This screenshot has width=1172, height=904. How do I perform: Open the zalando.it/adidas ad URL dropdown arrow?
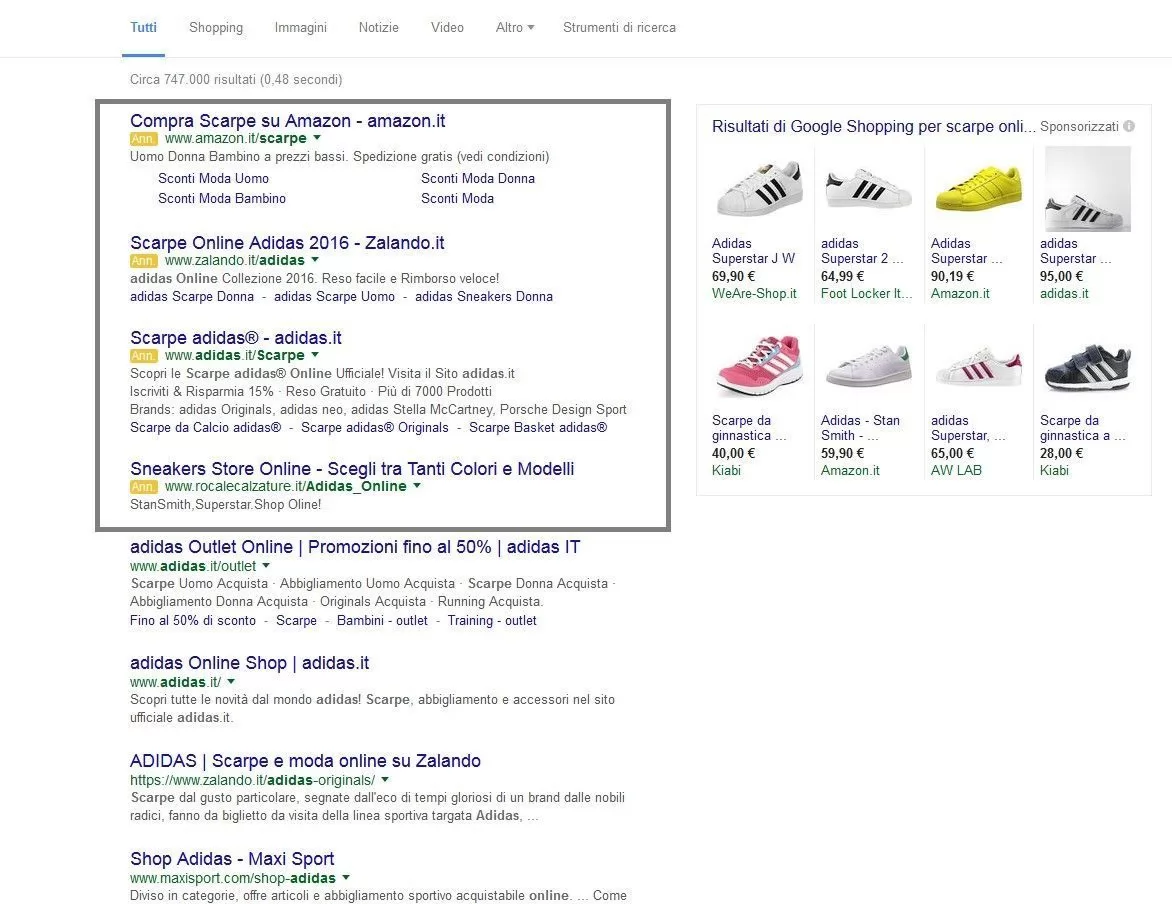(x=315, y=260)
